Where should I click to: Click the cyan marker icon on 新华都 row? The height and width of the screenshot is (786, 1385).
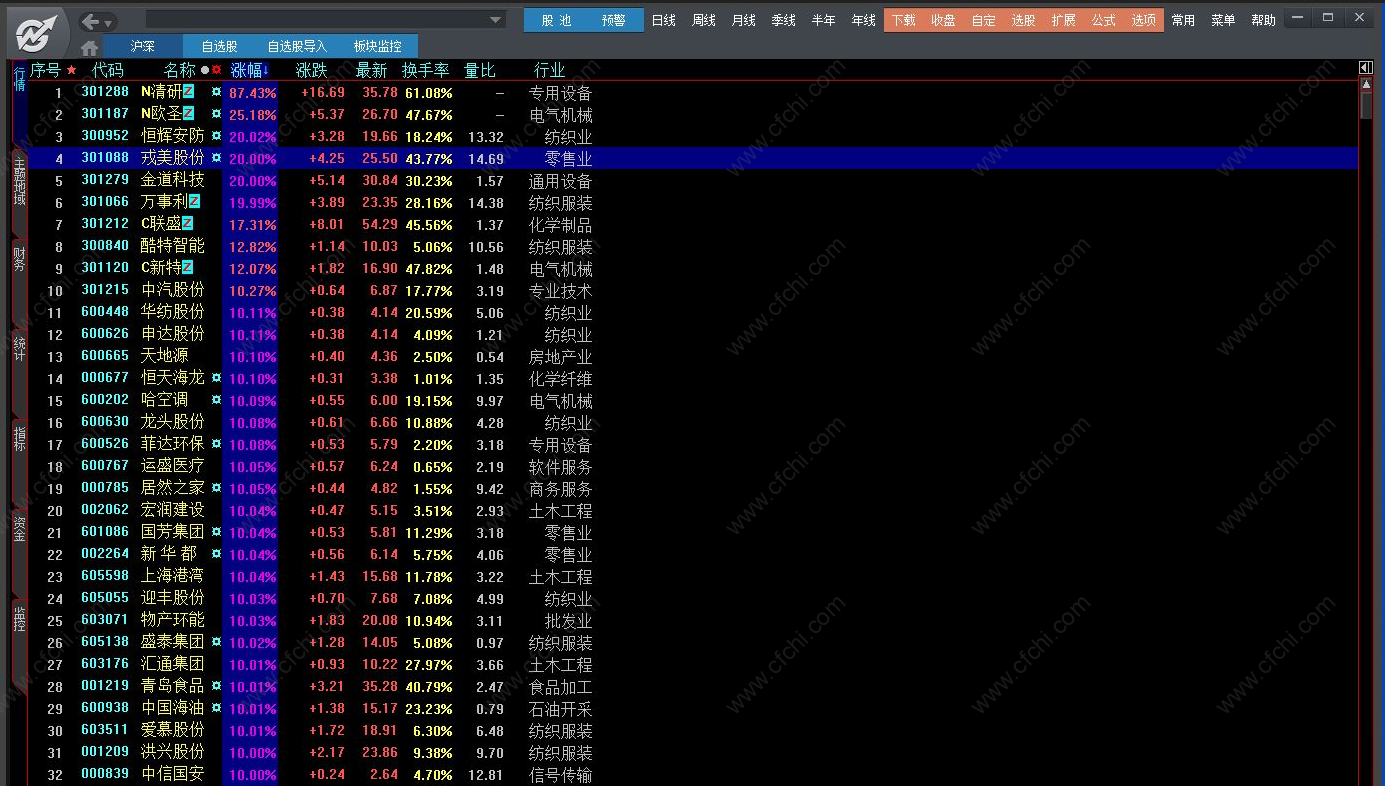tap(216, 553)
